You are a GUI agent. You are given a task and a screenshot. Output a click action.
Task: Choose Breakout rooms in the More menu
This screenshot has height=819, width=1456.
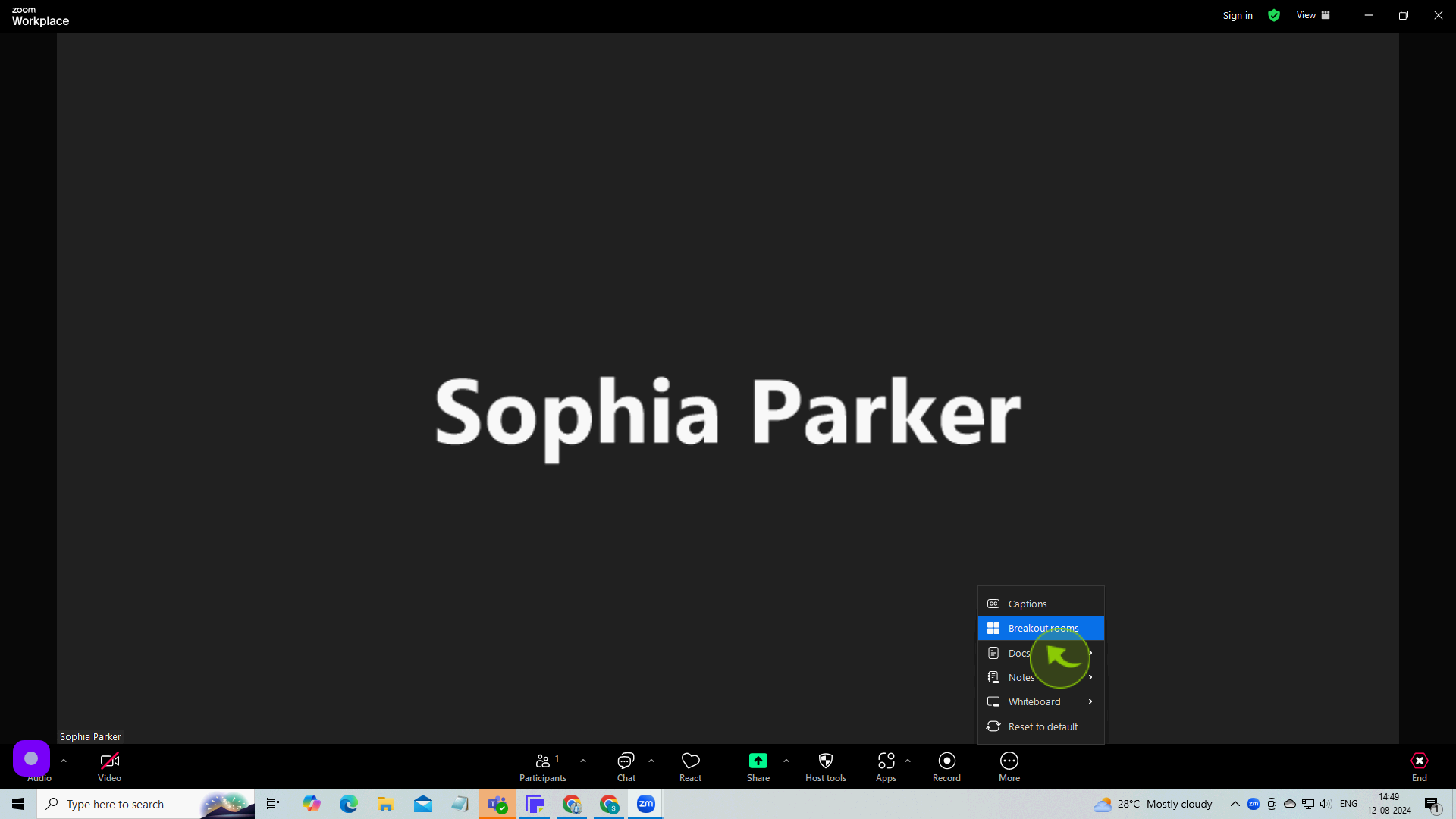1040,628
